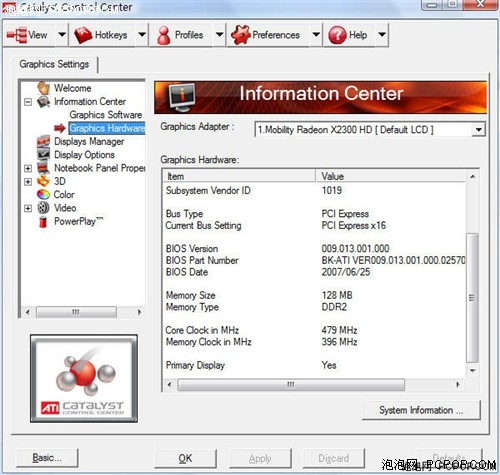Image resolution: width=500 pixels, height=475 pixels.
Task: Click the Profiles person icon
Action: point(164,35)
